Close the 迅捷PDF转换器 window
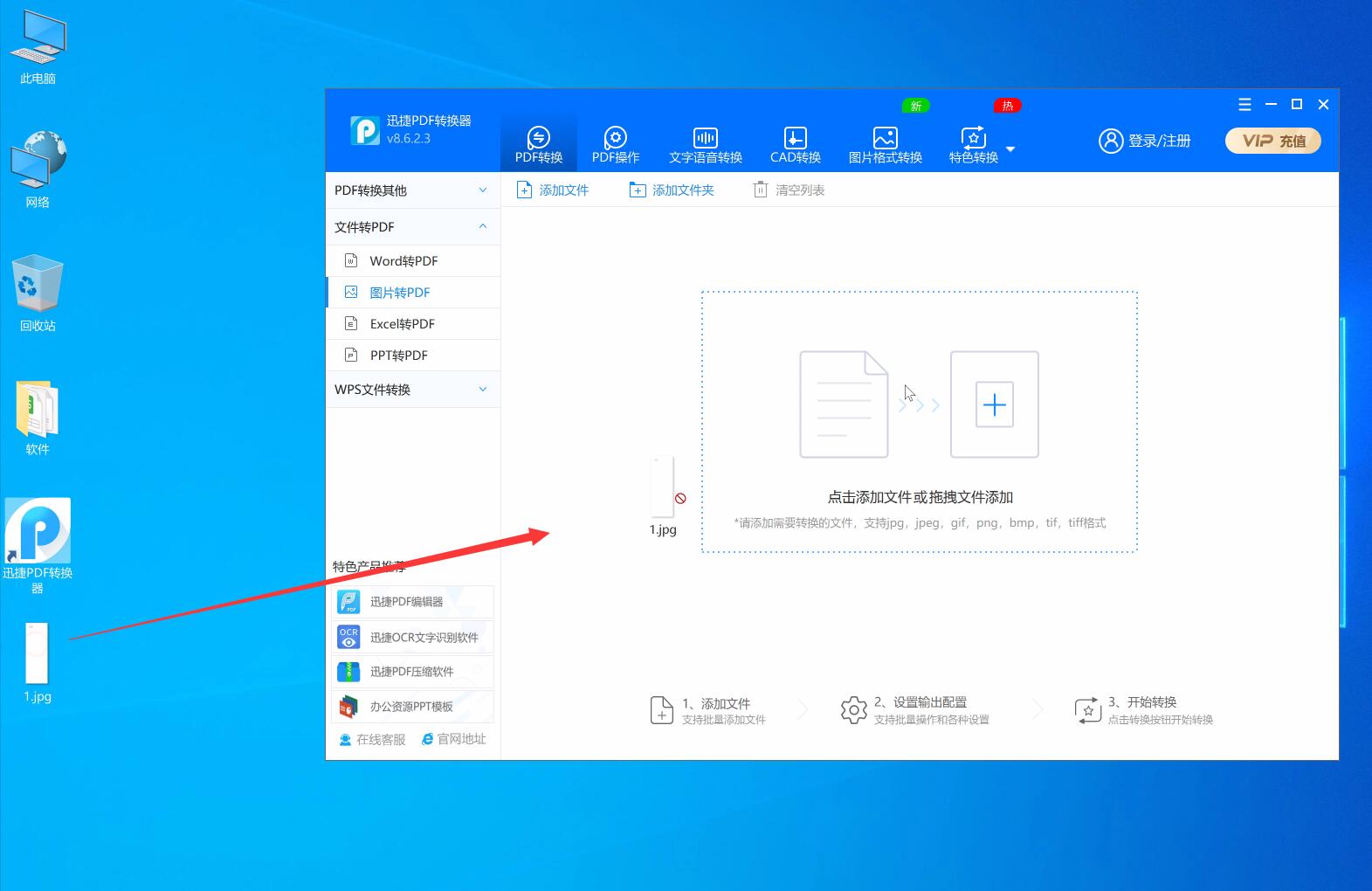 1323,105
